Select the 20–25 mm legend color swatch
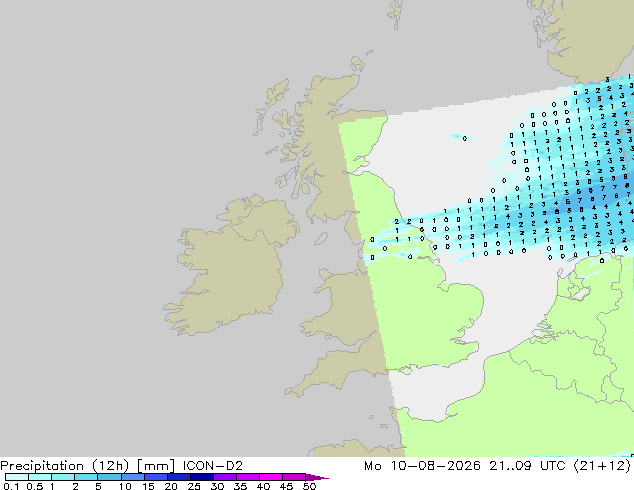This screenshot has width=634, height=490. pyautogui.click(x=179, y=477)
